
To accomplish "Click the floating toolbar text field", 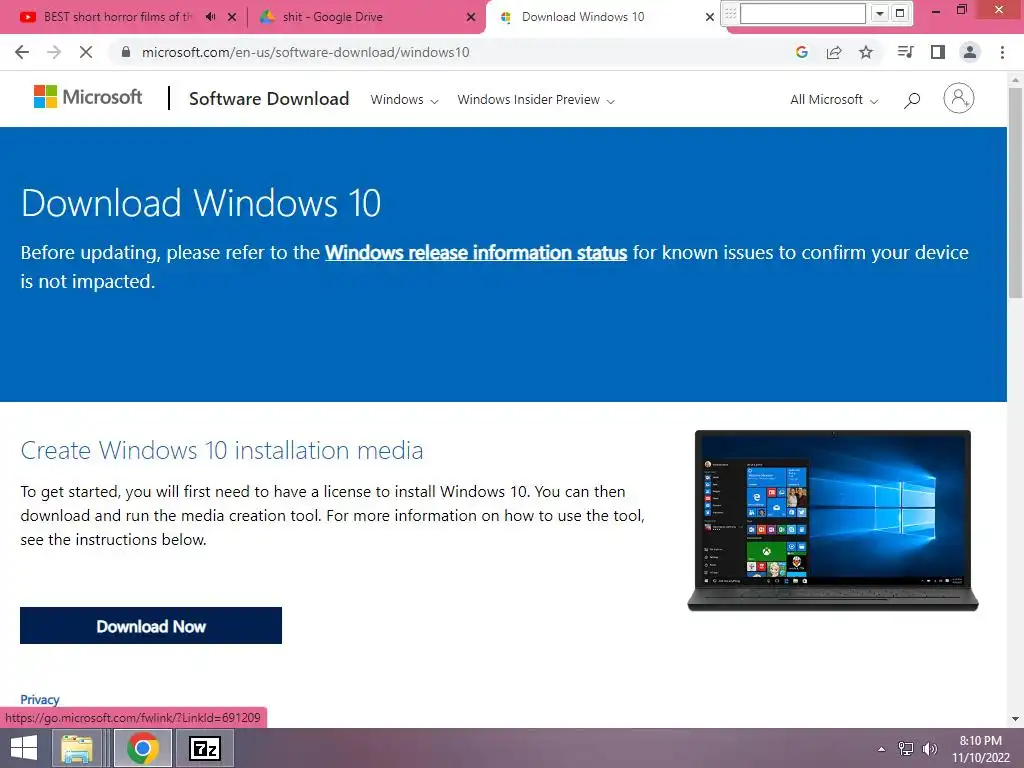I will (803, 13).
